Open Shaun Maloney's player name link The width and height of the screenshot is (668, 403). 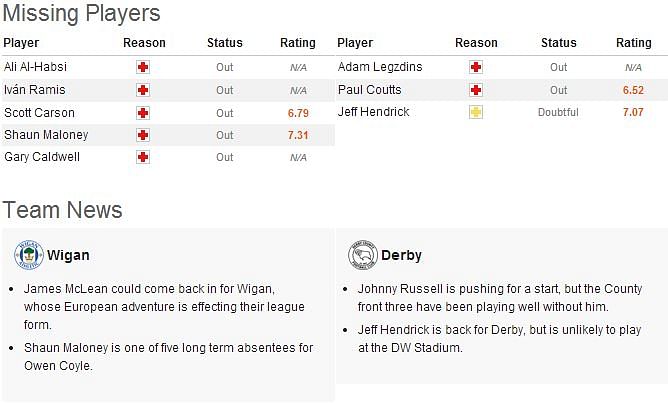click(46, 135)
